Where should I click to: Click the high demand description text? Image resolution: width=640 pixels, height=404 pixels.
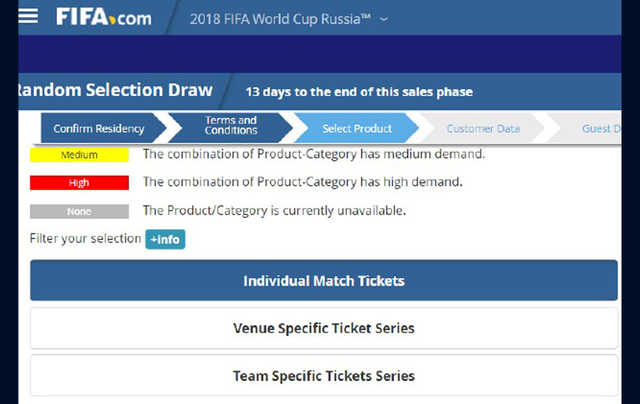302,182
